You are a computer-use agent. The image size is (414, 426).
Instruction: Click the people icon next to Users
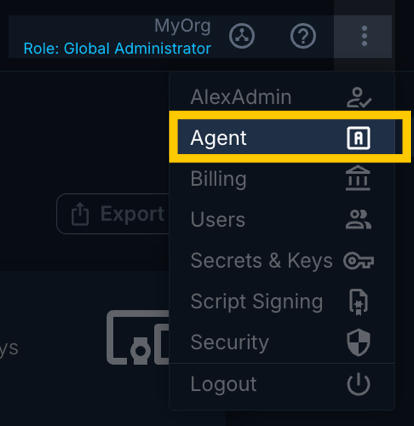coord(358,219)
